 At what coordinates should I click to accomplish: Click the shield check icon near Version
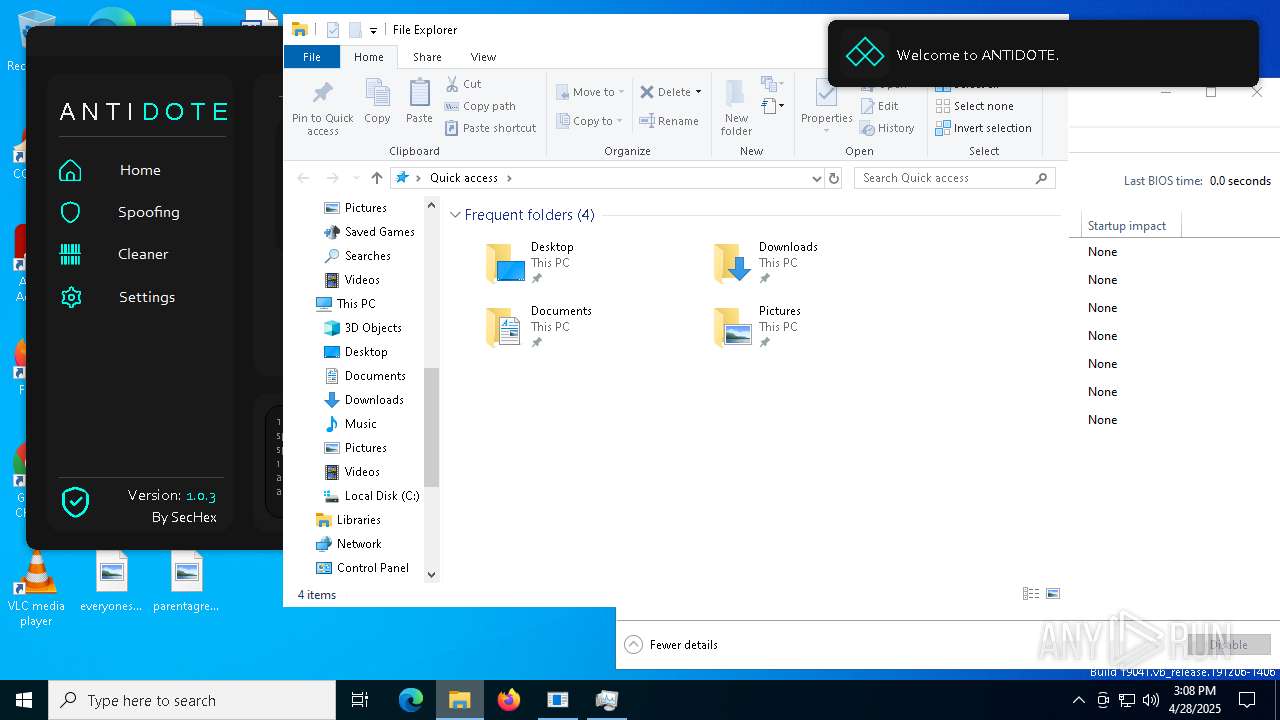click(76, 502)
